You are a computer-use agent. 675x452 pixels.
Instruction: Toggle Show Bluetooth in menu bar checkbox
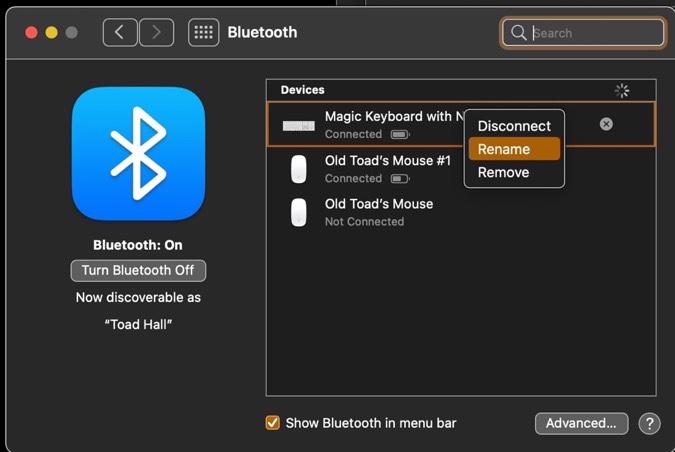pos(272,423)
